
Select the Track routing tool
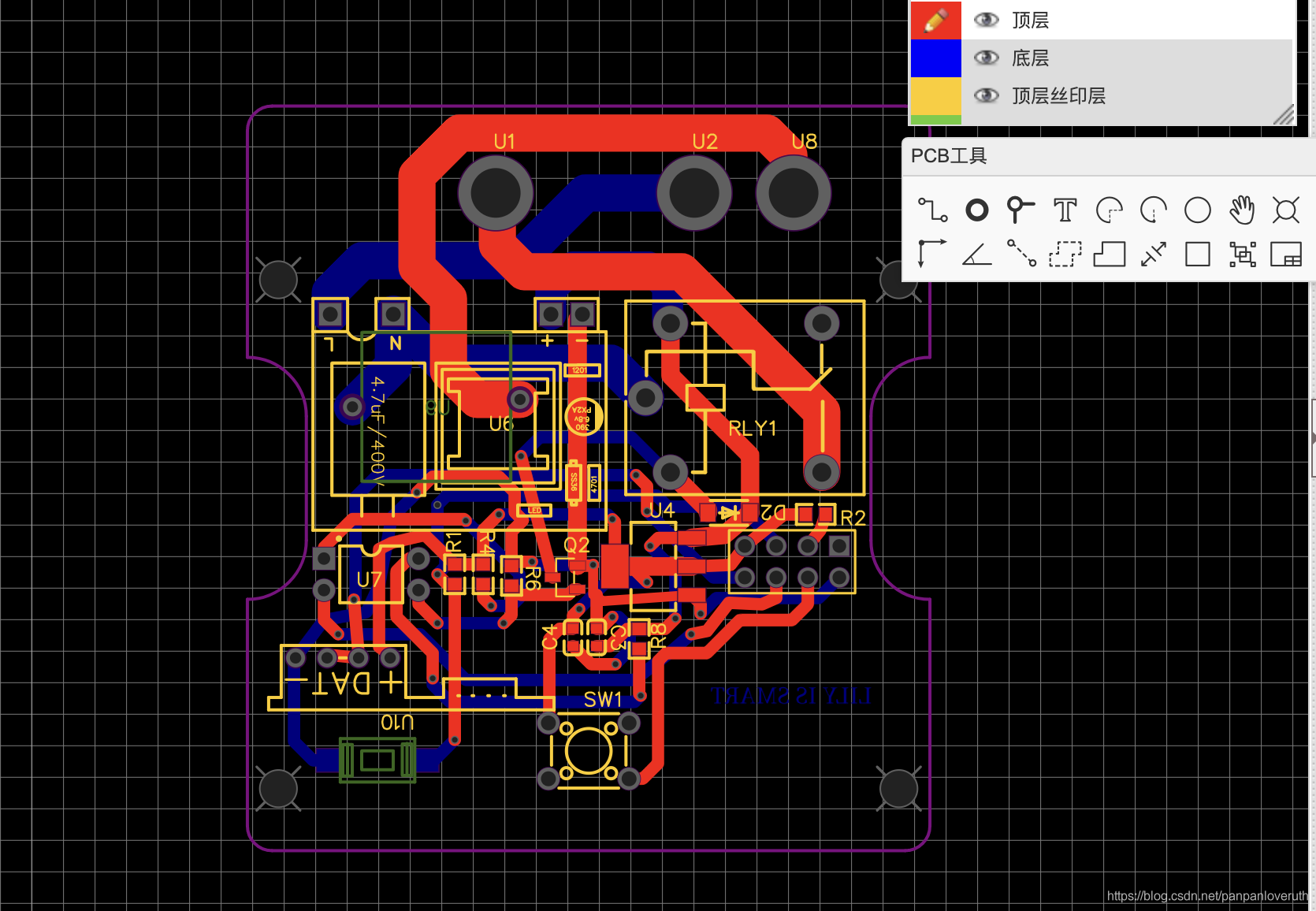932,210
